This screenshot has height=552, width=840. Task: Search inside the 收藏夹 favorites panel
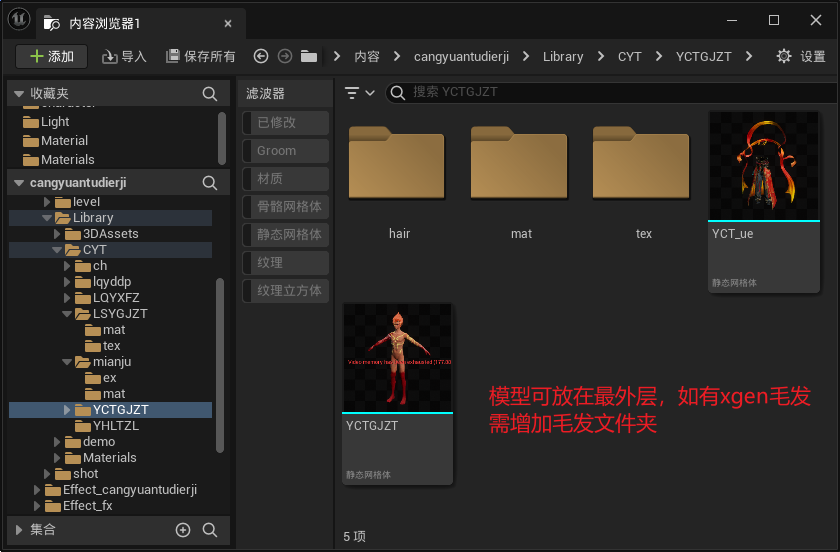[210, 93]
